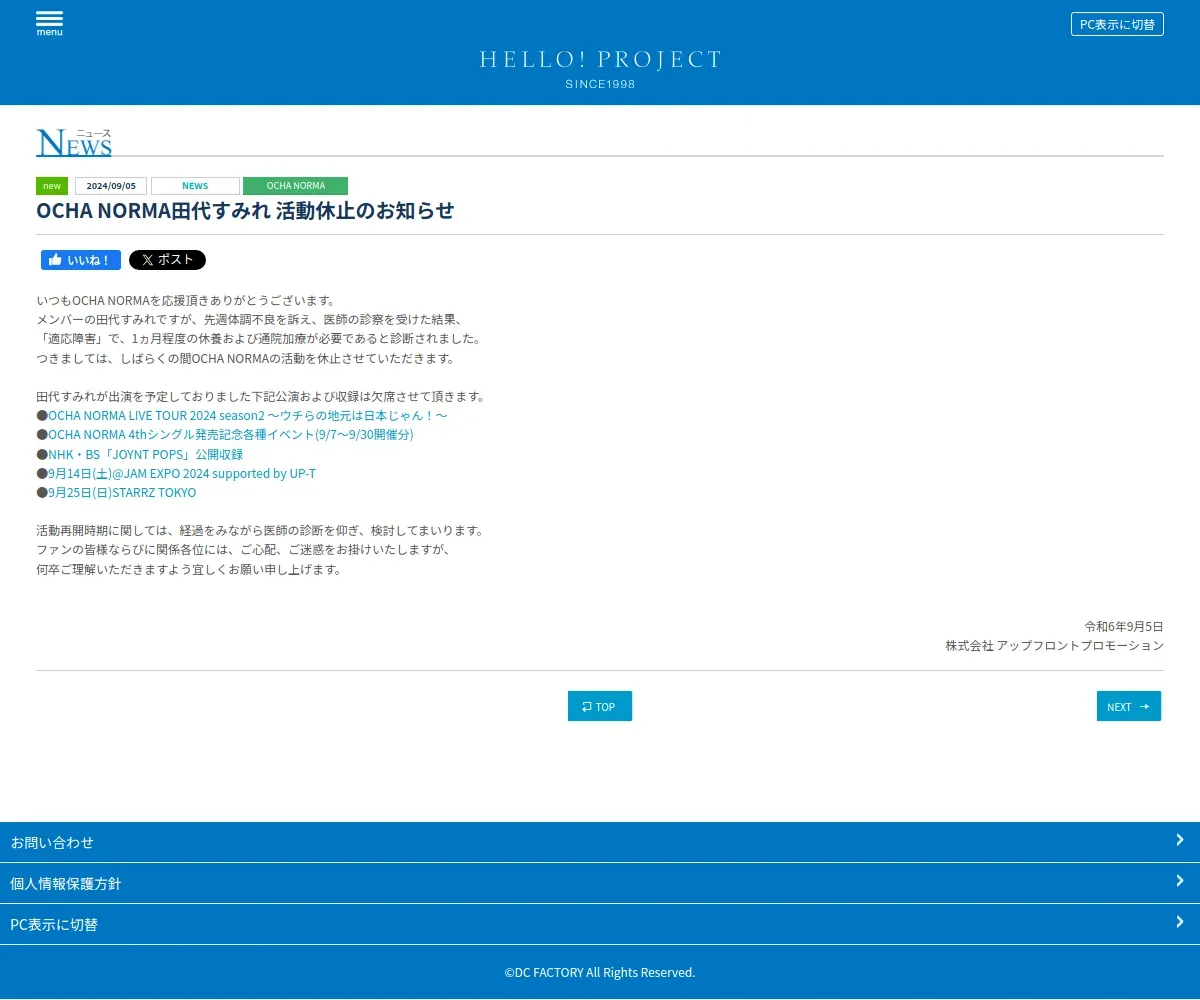Click the chevron on 個人情報保護方針 row
The height and width of the screenshot is (1000, 1200).
[1180, 881]
